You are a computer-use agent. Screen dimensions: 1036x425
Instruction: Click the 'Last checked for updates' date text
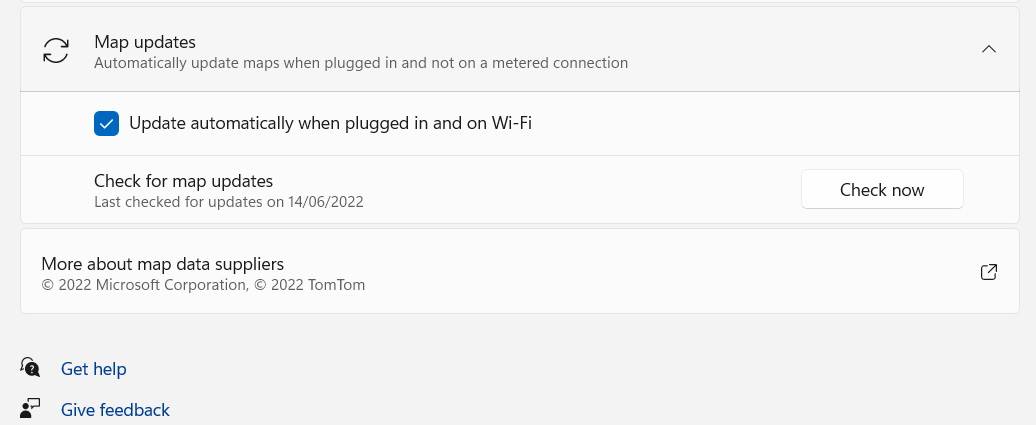(228, 202)
